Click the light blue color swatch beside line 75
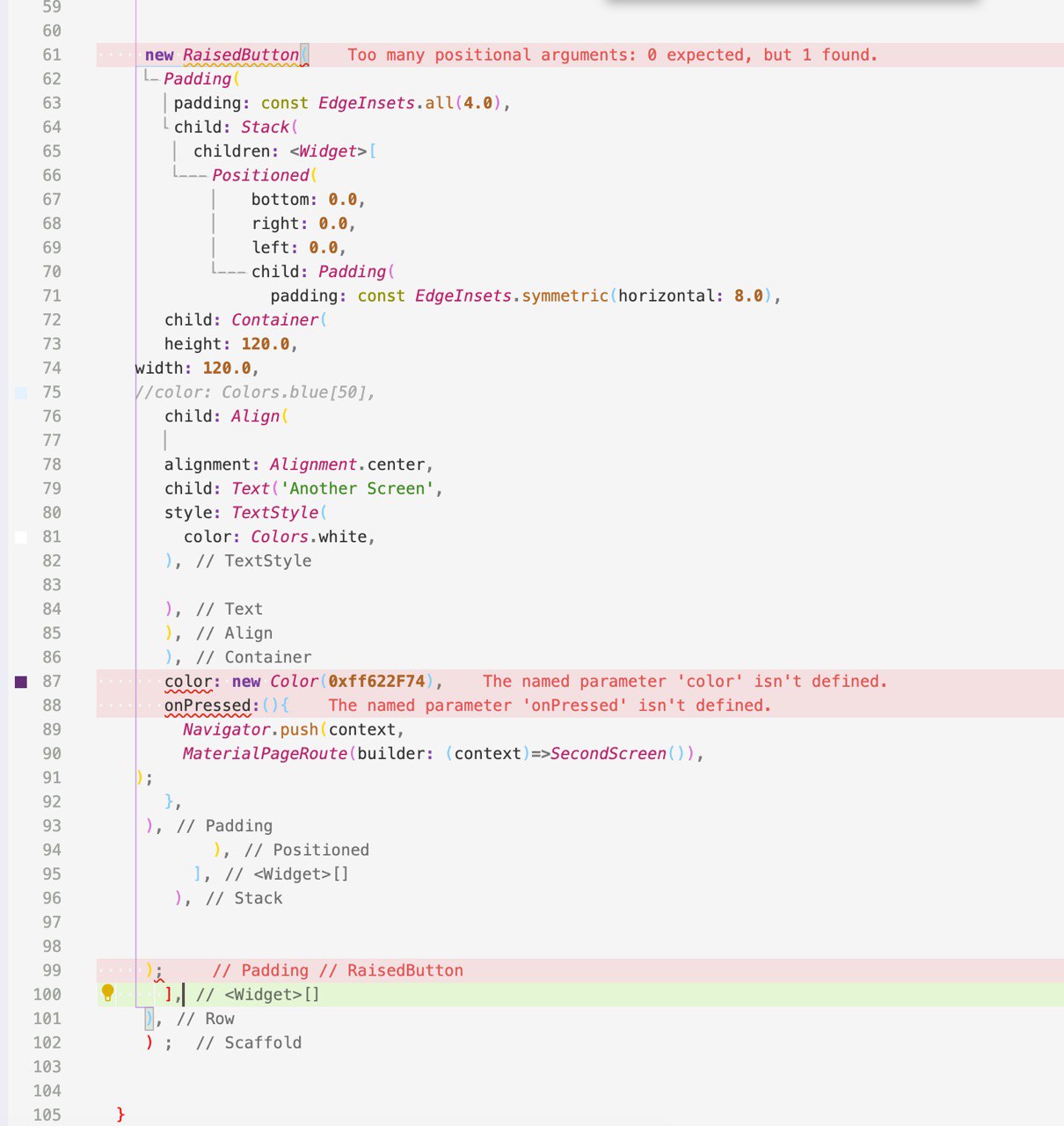Screen dimensions: 1064x1126 click(x=21, y=392)
